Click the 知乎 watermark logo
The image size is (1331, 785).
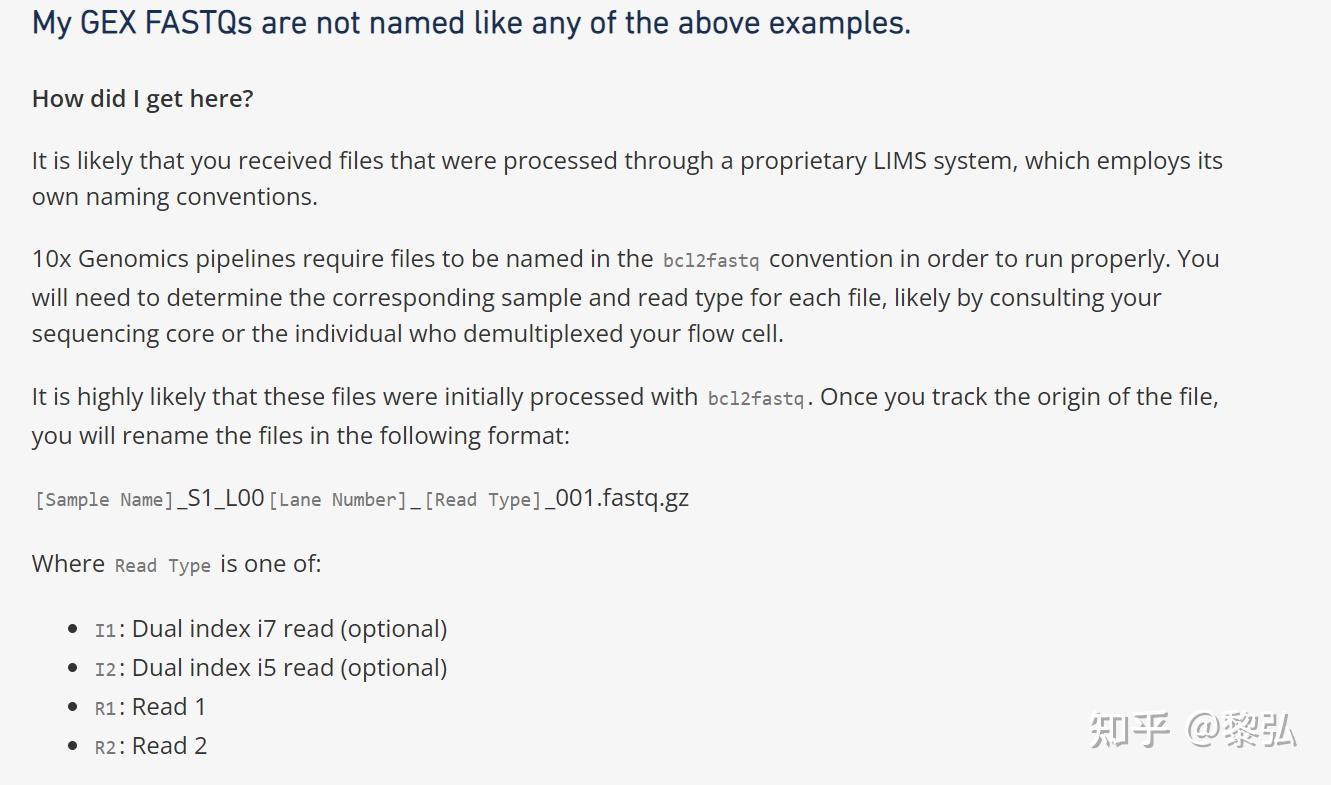click(x=1128, y=731)
